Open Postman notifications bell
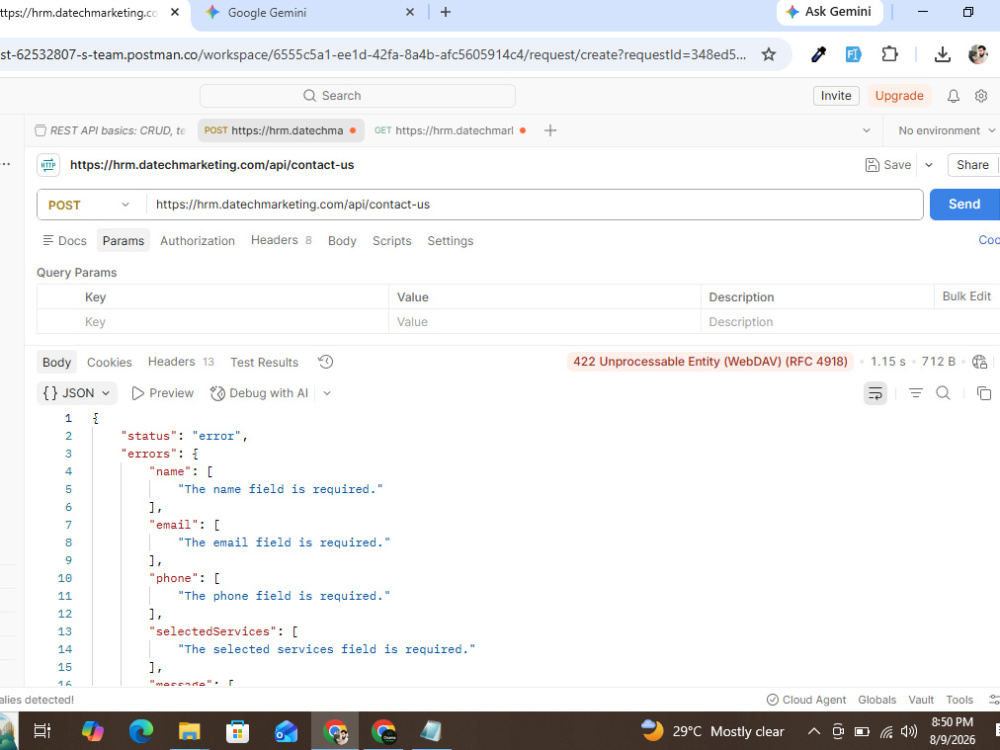The image size is (1000, 750). coord(953,96)
